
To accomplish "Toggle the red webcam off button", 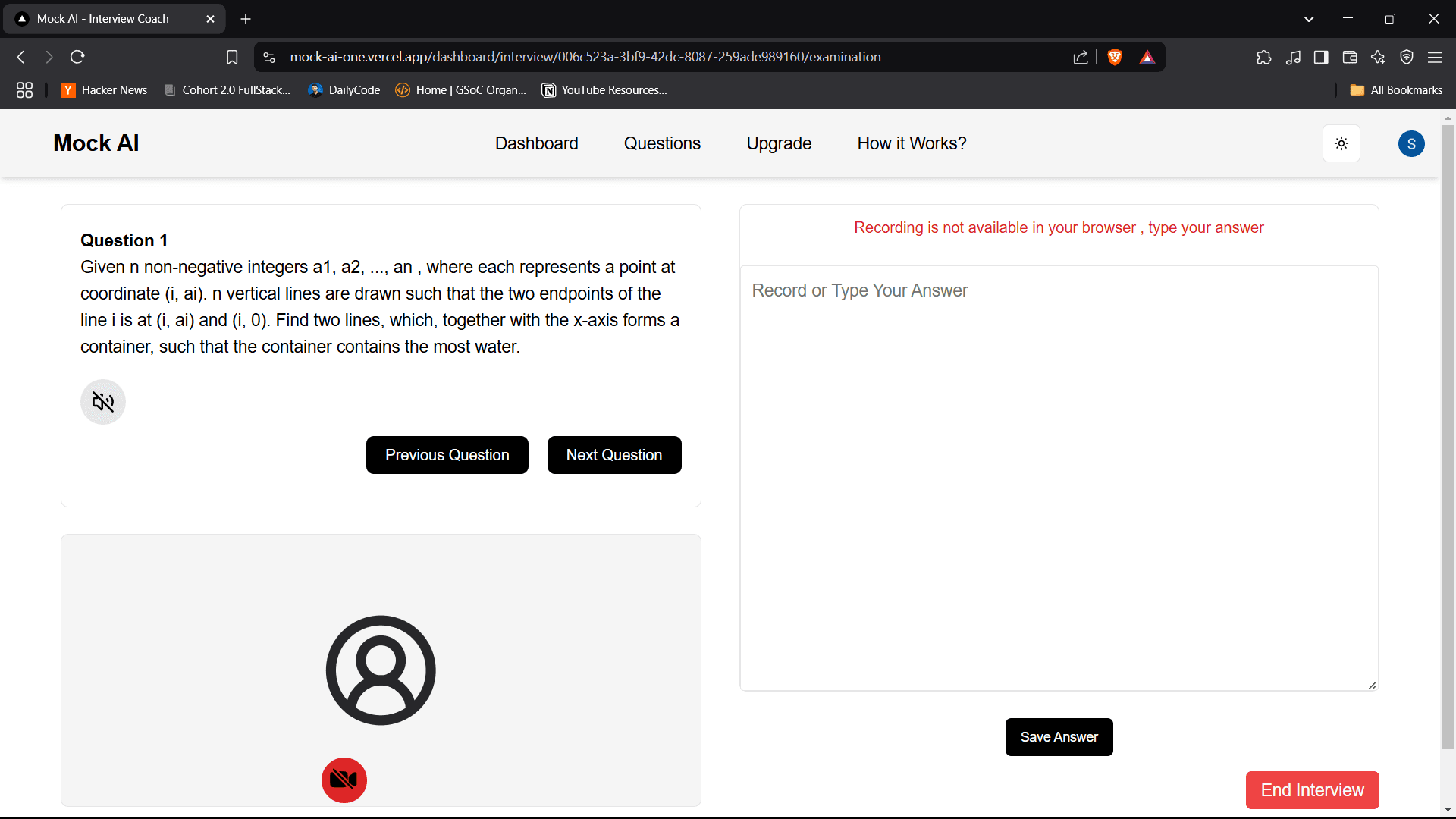I will click(x=344, y=780).
